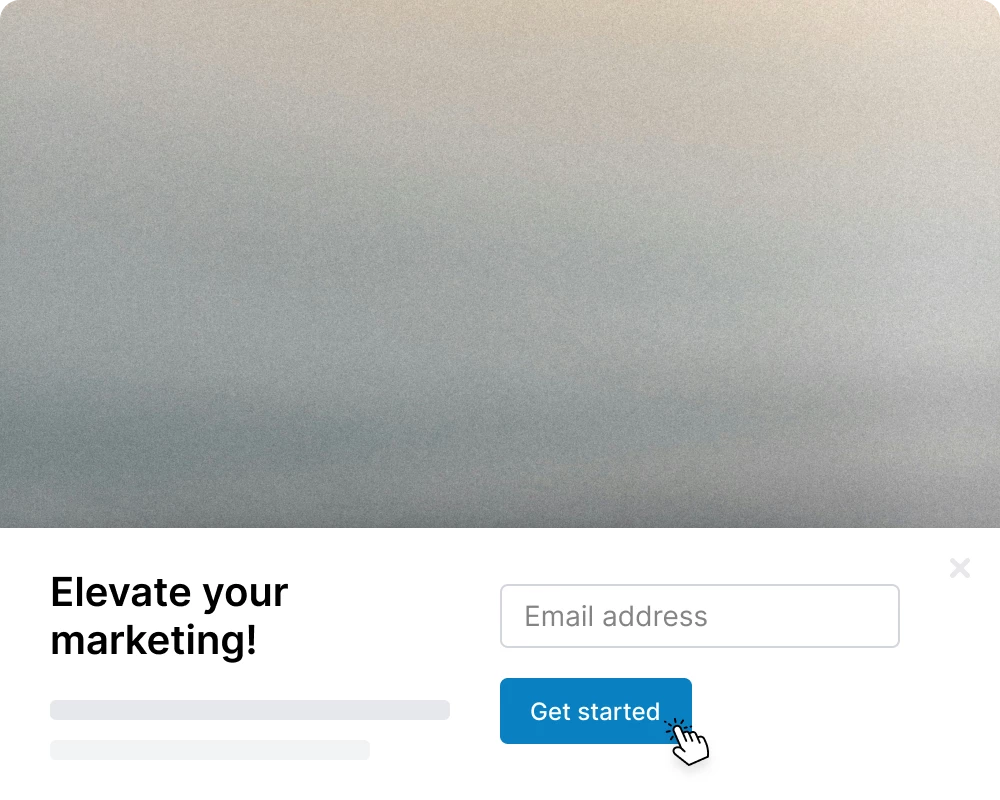This screenshot has height=800, width=1000.
Task: Submit the form using Get started
Action: coord(596,711)
